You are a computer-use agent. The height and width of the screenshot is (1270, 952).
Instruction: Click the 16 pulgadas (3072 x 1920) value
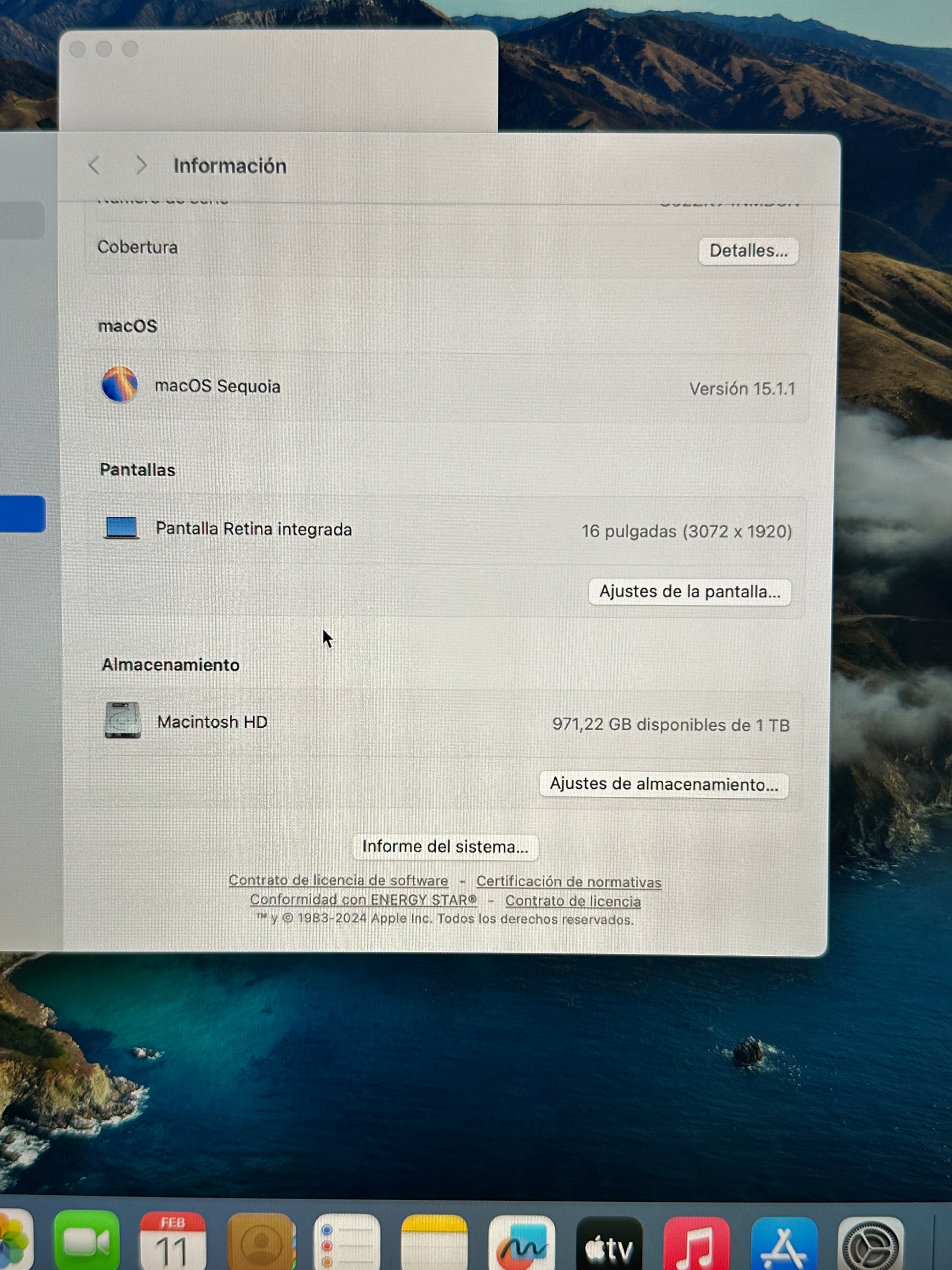[686, 531]
